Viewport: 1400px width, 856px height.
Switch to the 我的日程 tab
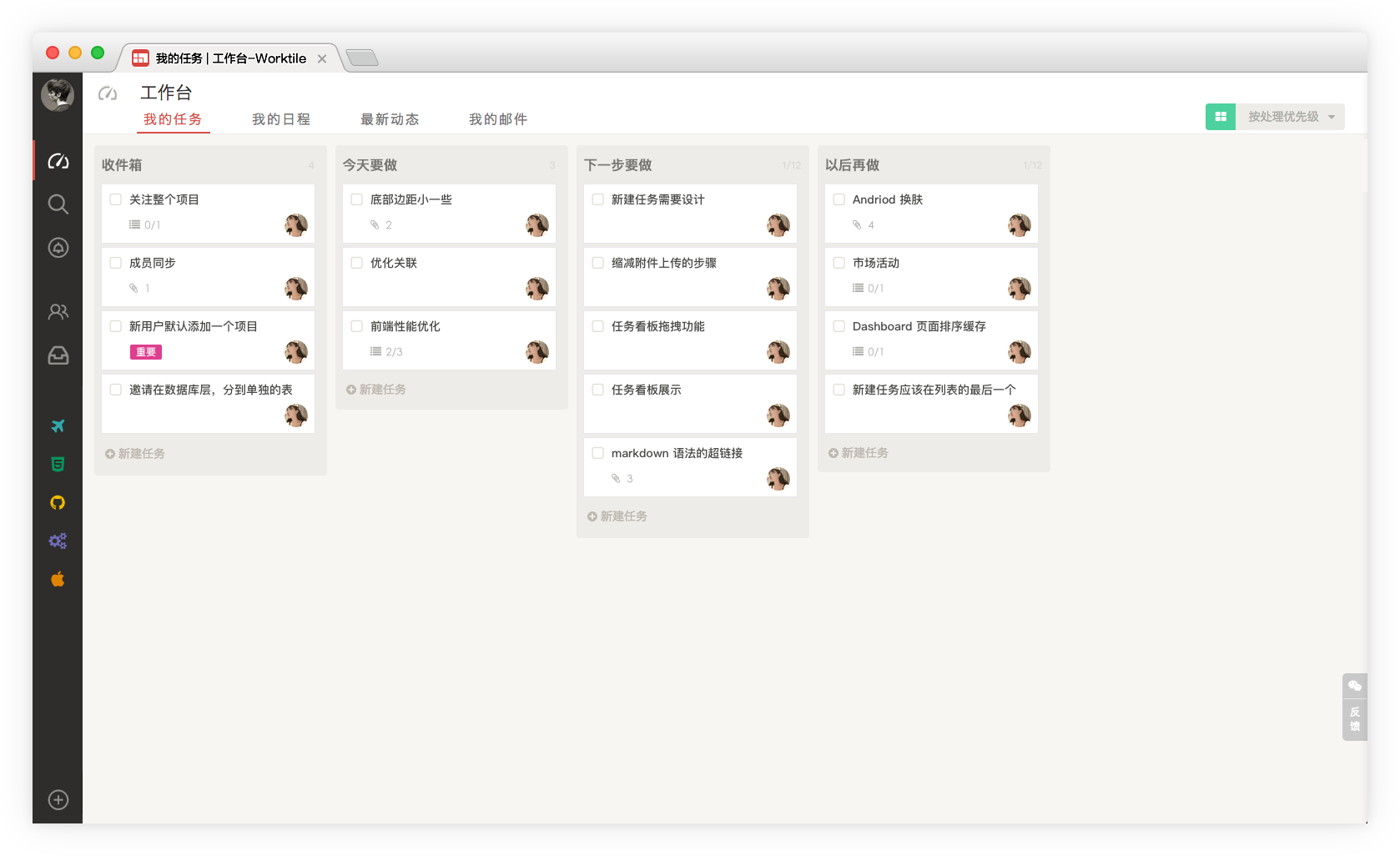tap(281, 119)
